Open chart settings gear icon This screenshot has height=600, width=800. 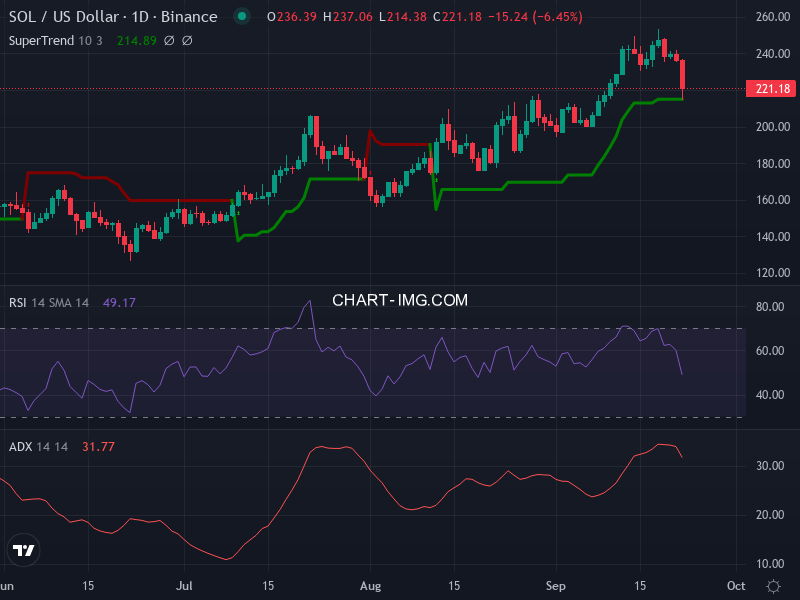[x=773, y=585]
